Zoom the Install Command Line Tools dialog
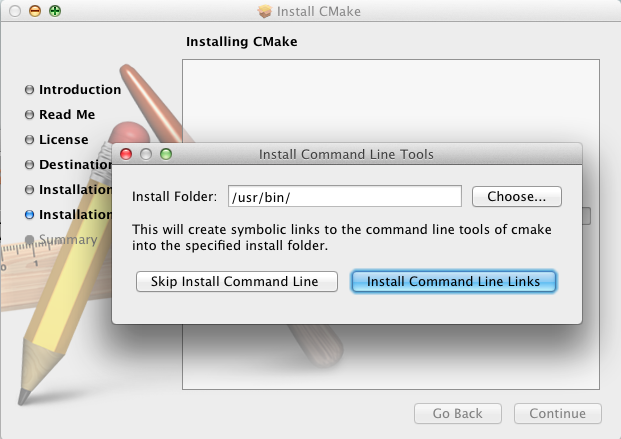The height and width of the screenshot is (439, 621). click(x=166, y=155)
